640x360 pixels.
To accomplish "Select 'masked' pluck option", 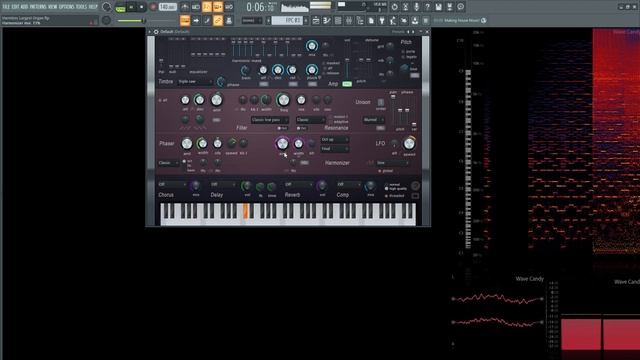I will (331, 63).
